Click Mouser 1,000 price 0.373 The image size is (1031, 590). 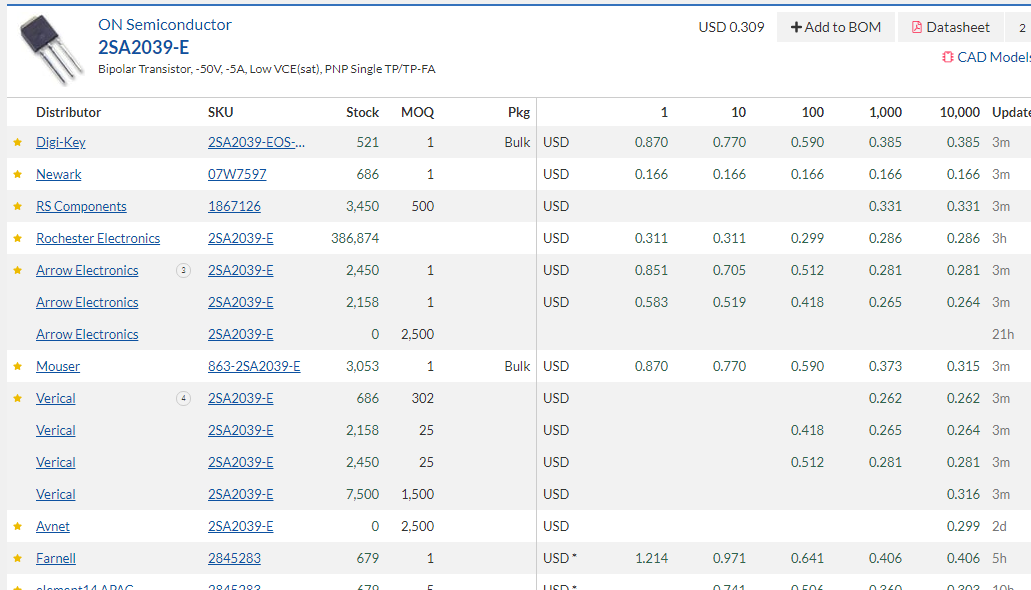885,366
